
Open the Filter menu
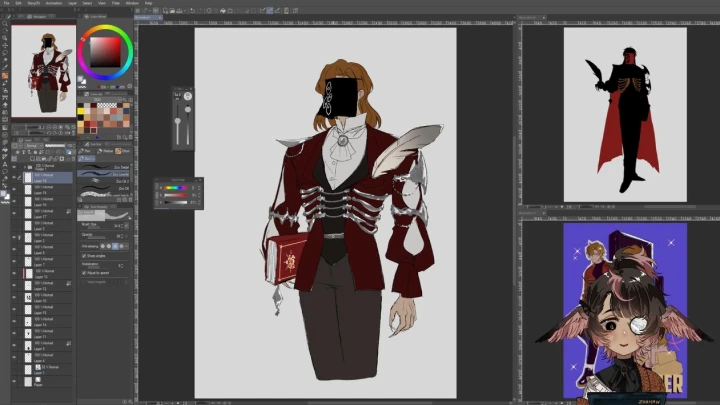tap(116, 3)
